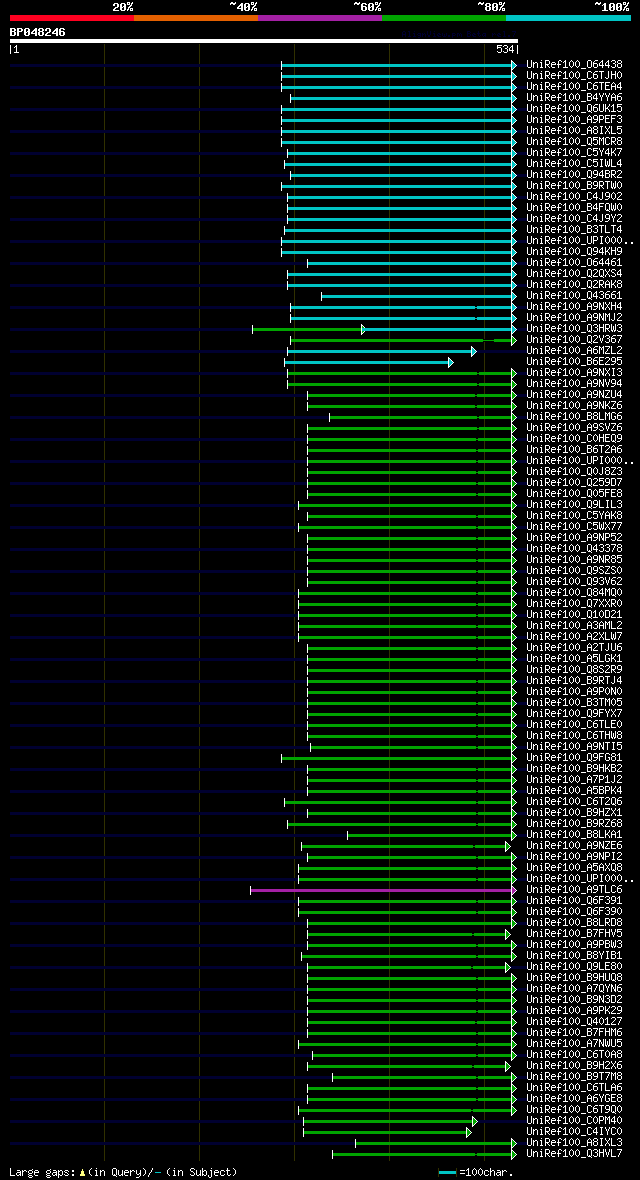Select the UniRef100_Q9FG81 label
The height and width of the screenshot is (1180, 640).
[574, 758]
